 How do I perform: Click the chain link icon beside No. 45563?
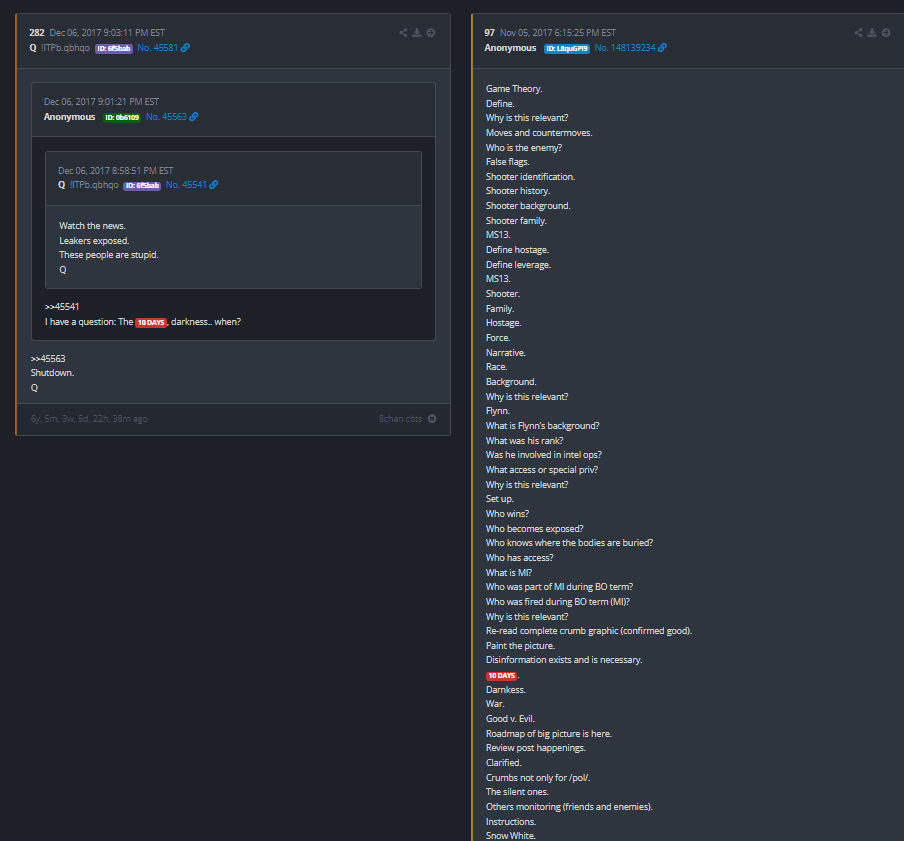click(194, 116)
